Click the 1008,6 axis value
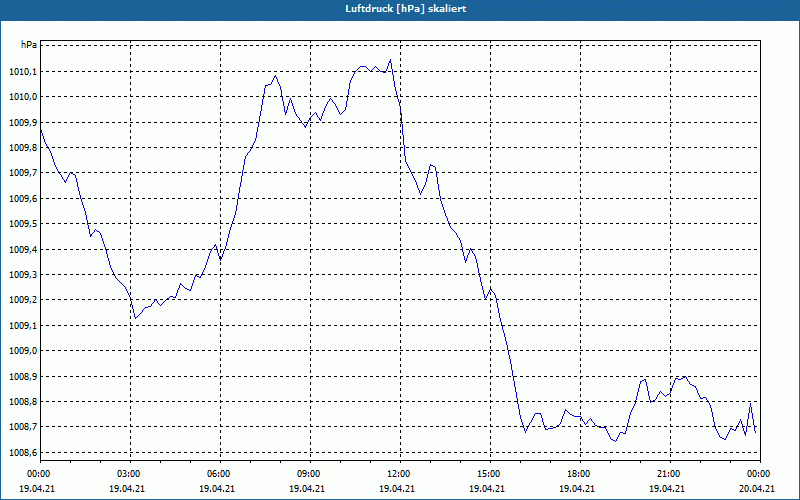The width and height of the screenshot is (800, 500). tap(23, 453)
